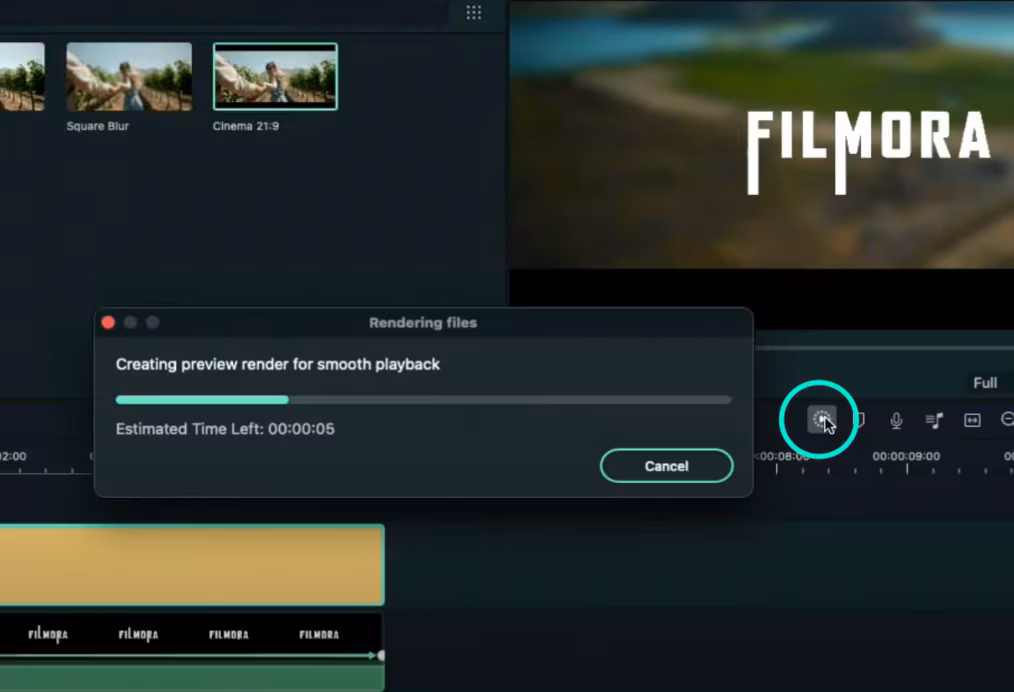
Task: Click the Render Preview icon in timeline toolbar
Action: tap(821, 420)
